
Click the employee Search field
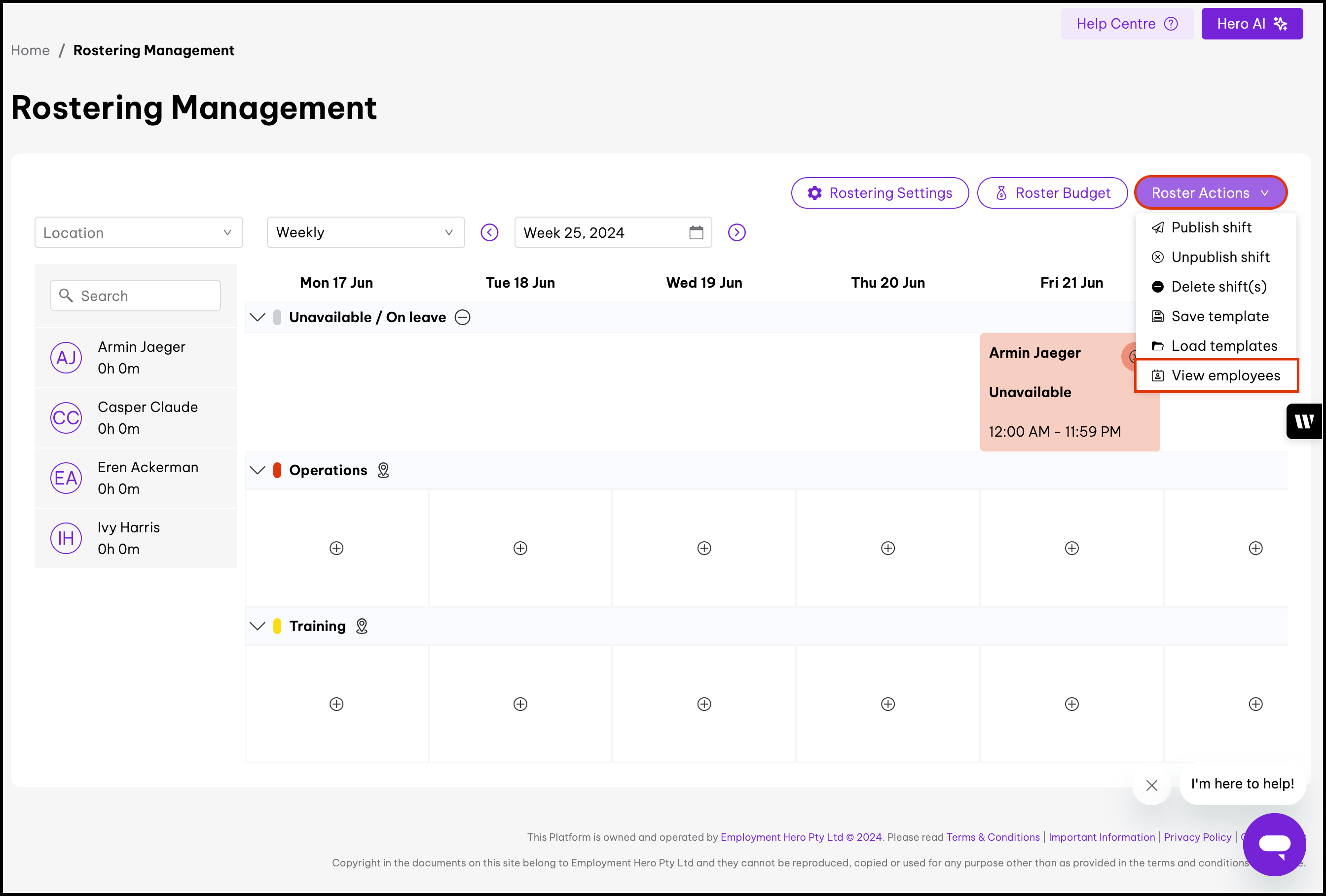tap(136, 296)
